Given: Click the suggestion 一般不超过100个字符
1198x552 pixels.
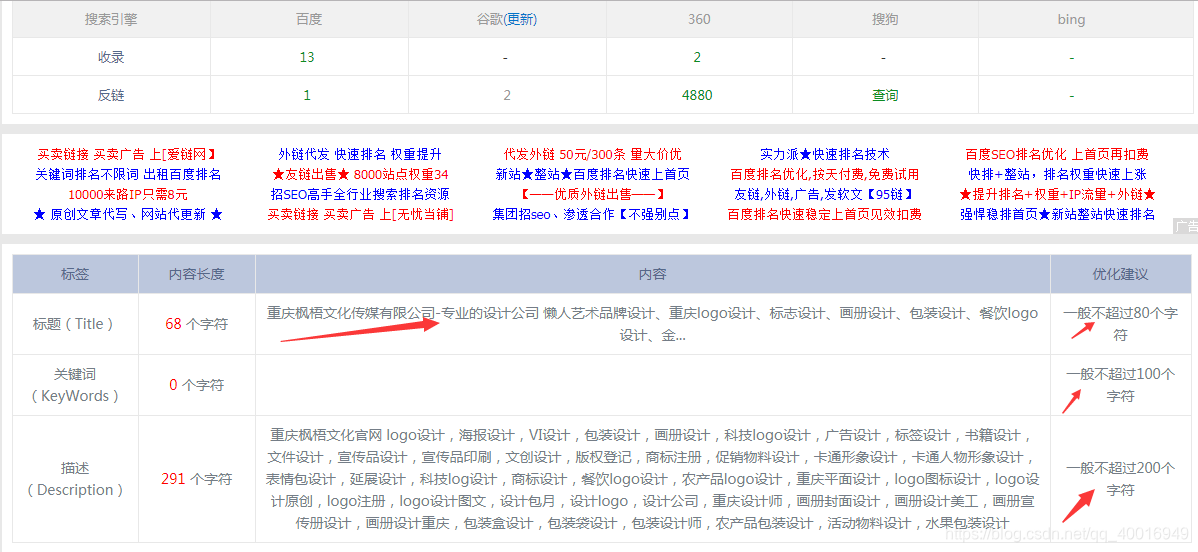Looking at the screenshot, I should 1120,385.
